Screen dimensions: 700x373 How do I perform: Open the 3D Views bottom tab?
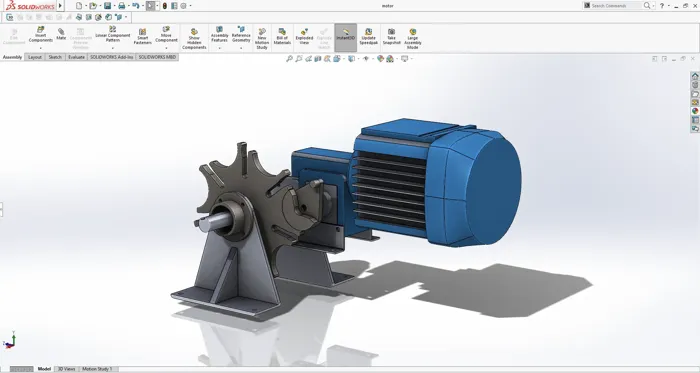coord(67,369)
